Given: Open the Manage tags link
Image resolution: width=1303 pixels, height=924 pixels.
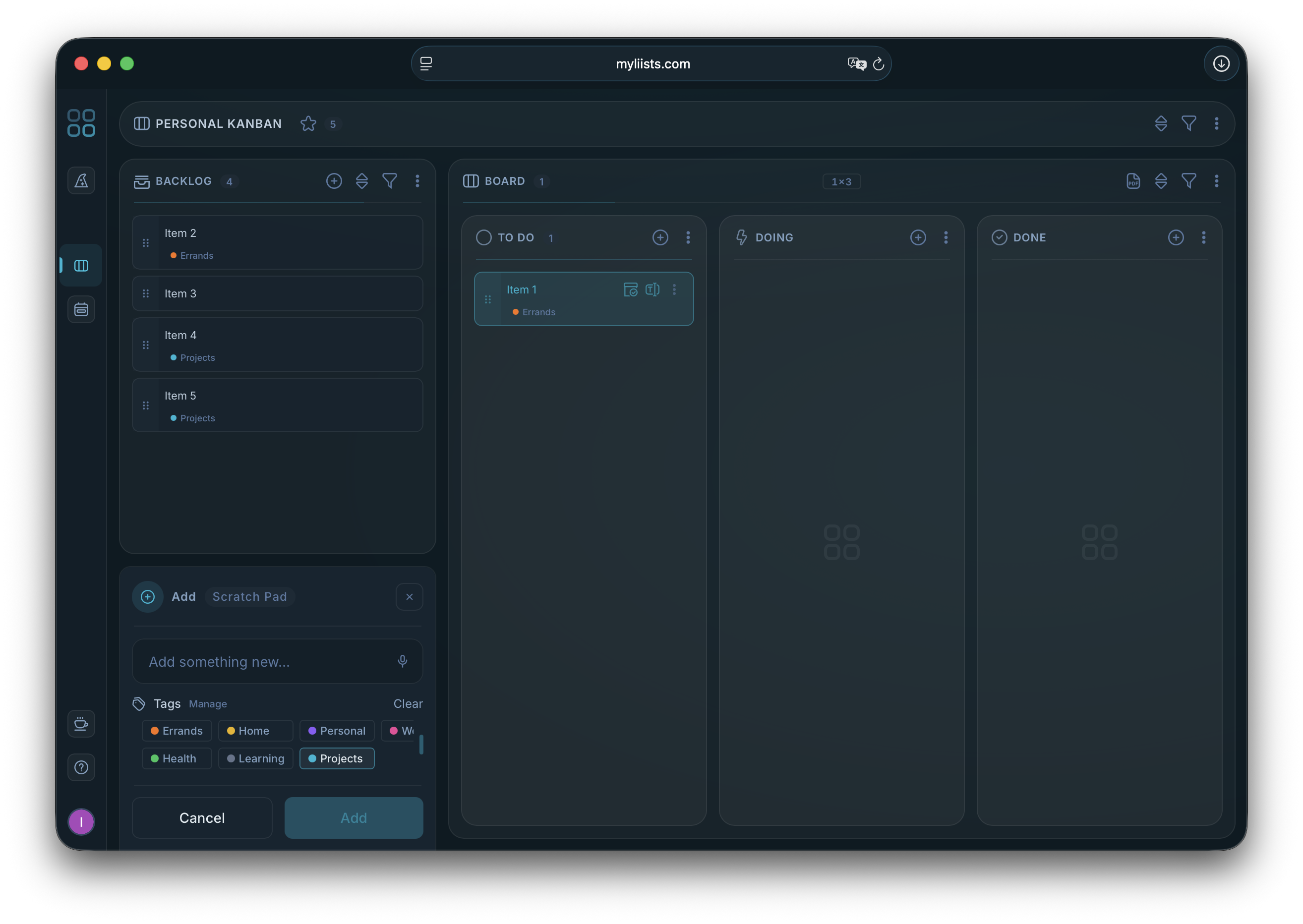Looking at the screenshot, I should [x=208, y=704].
